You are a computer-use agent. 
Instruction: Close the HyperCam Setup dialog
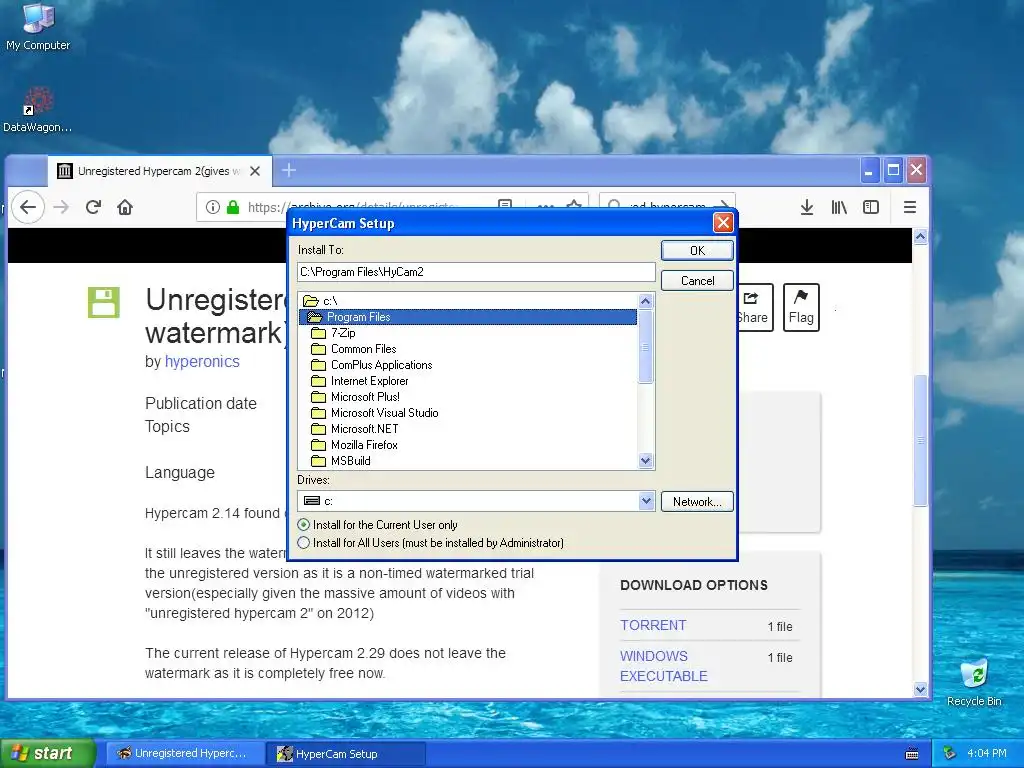(723, 223)
